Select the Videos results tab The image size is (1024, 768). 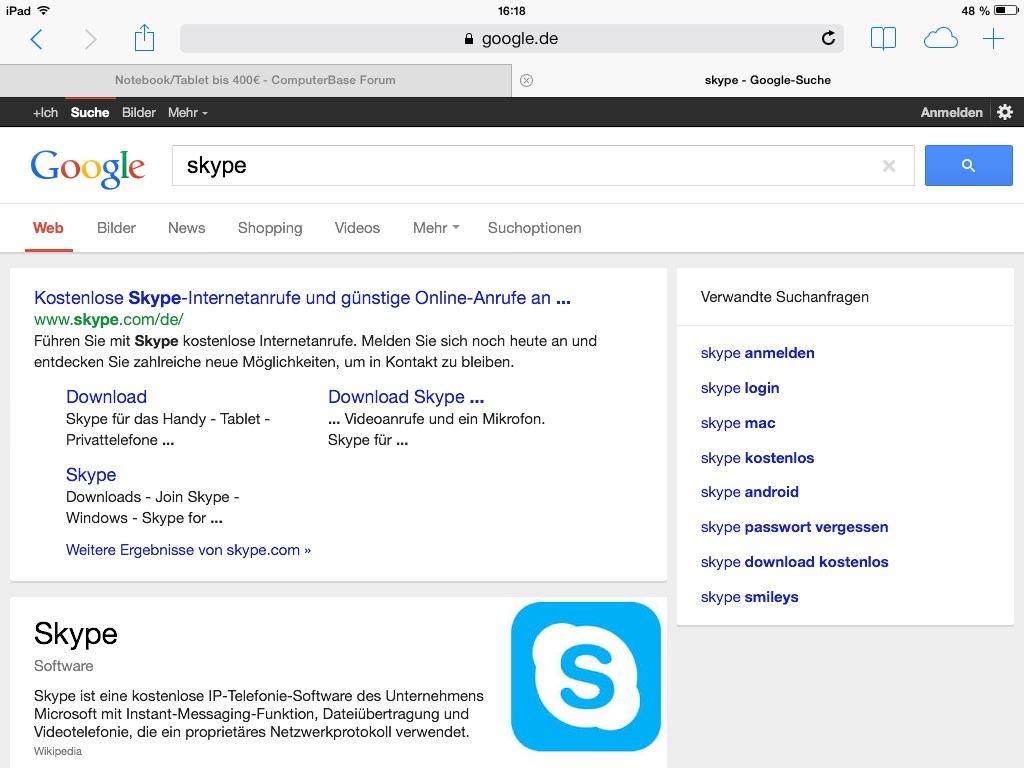pyautogui.click(x=357, y=228)
